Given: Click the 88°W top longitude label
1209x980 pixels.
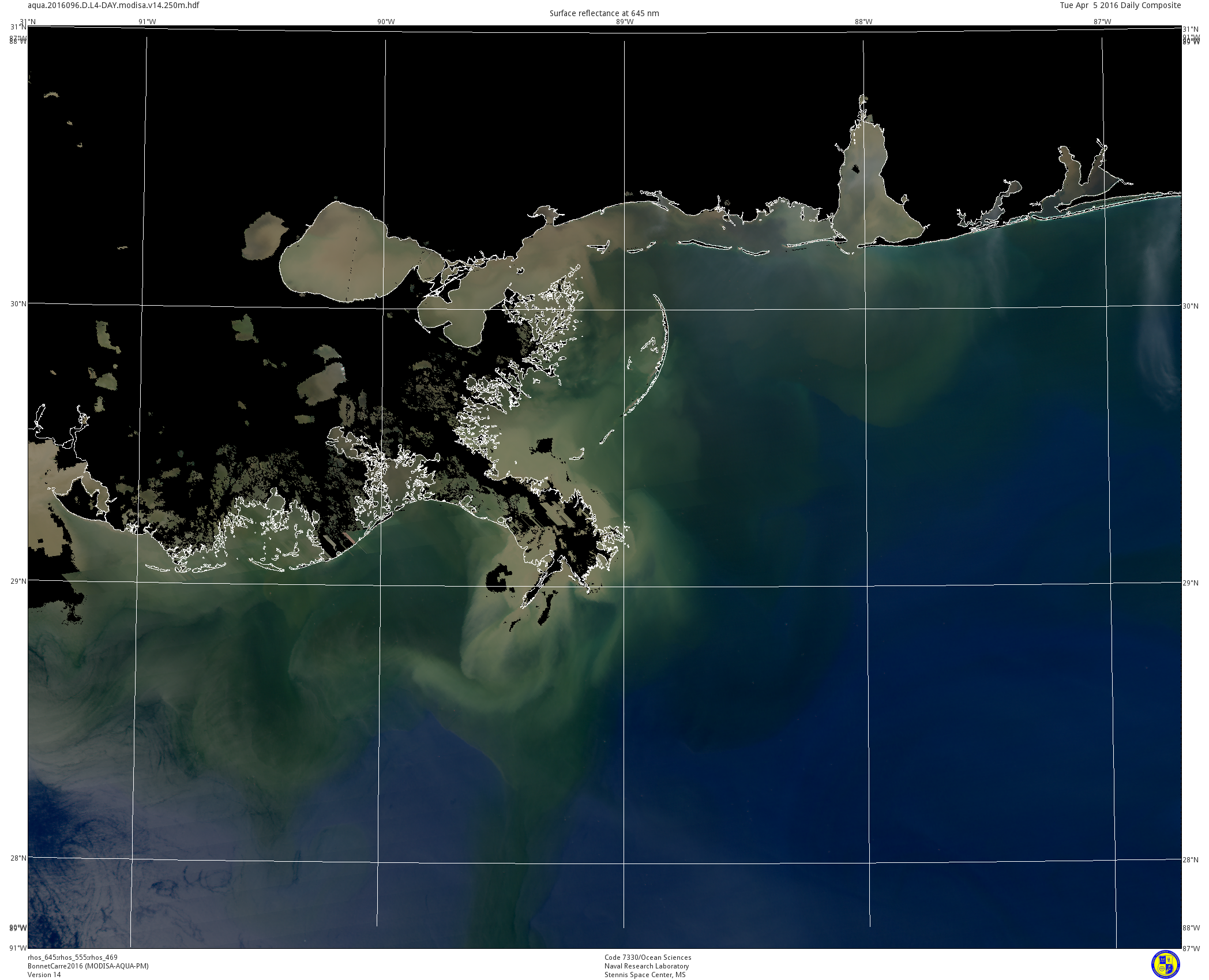Looking at the screenshot, I should point(863,22).
